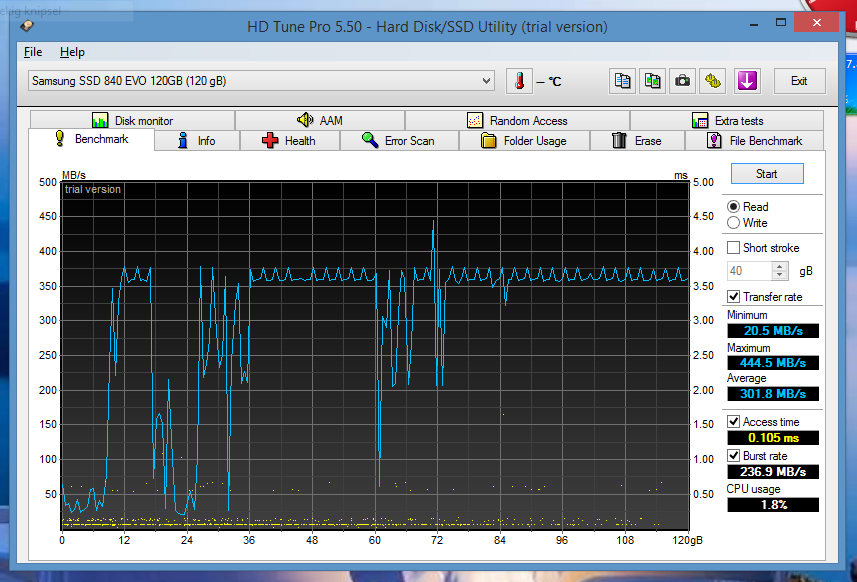This screenshot has height=582, width=857.
Task: Click the benchmark transfer rate graph
Action: [375, 356]
